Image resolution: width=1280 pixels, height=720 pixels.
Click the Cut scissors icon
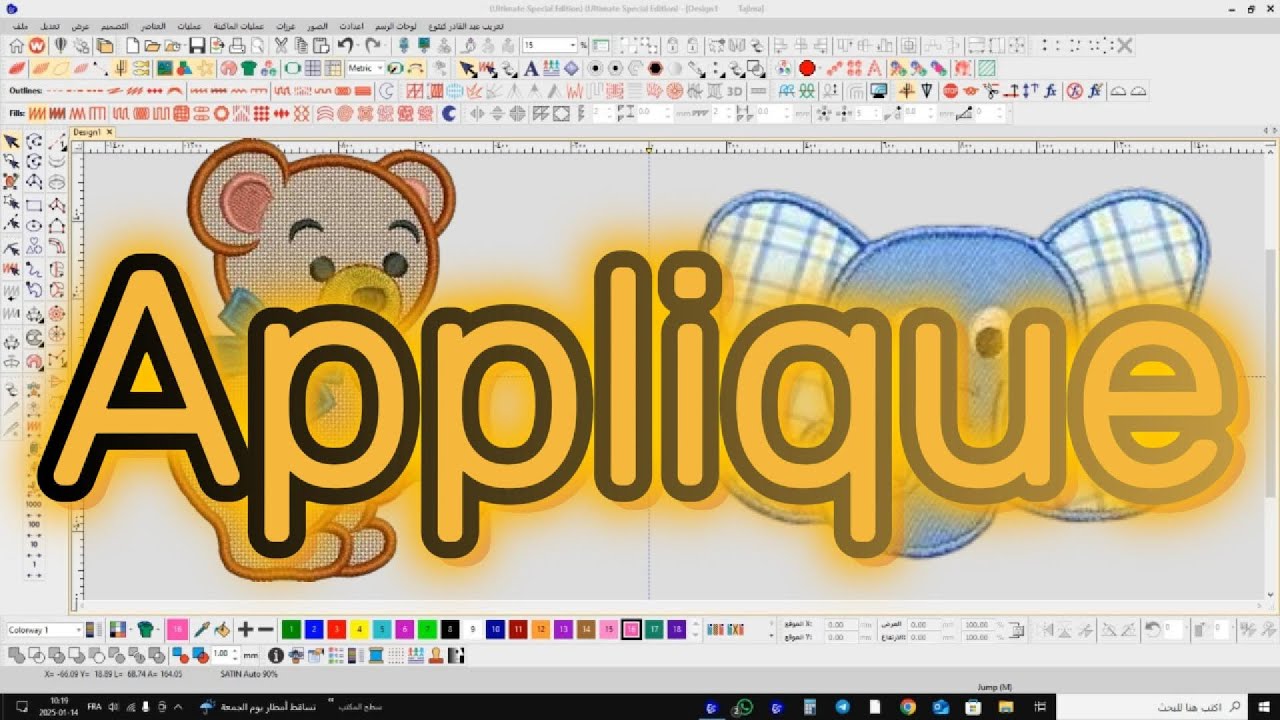(281, 45)
